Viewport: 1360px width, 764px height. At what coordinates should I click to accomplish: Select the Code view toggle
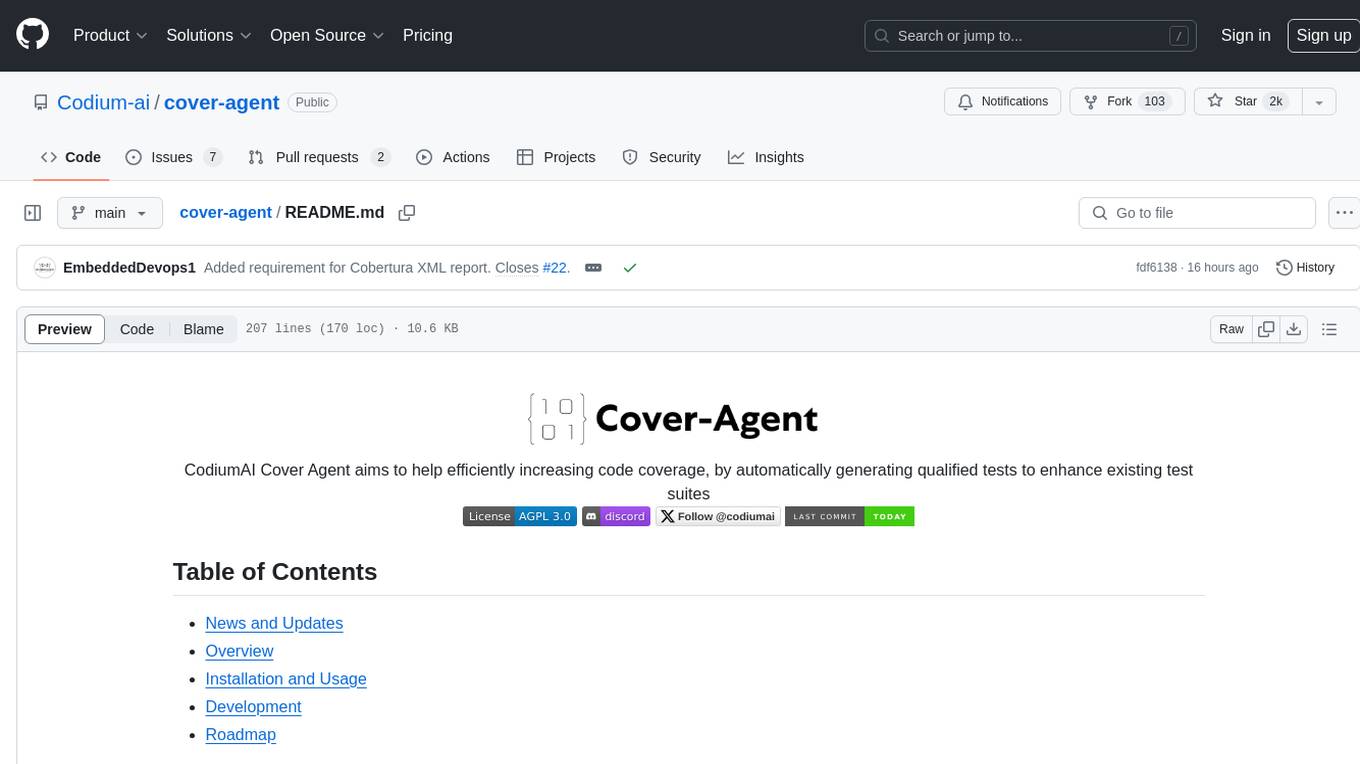point(137,329)
